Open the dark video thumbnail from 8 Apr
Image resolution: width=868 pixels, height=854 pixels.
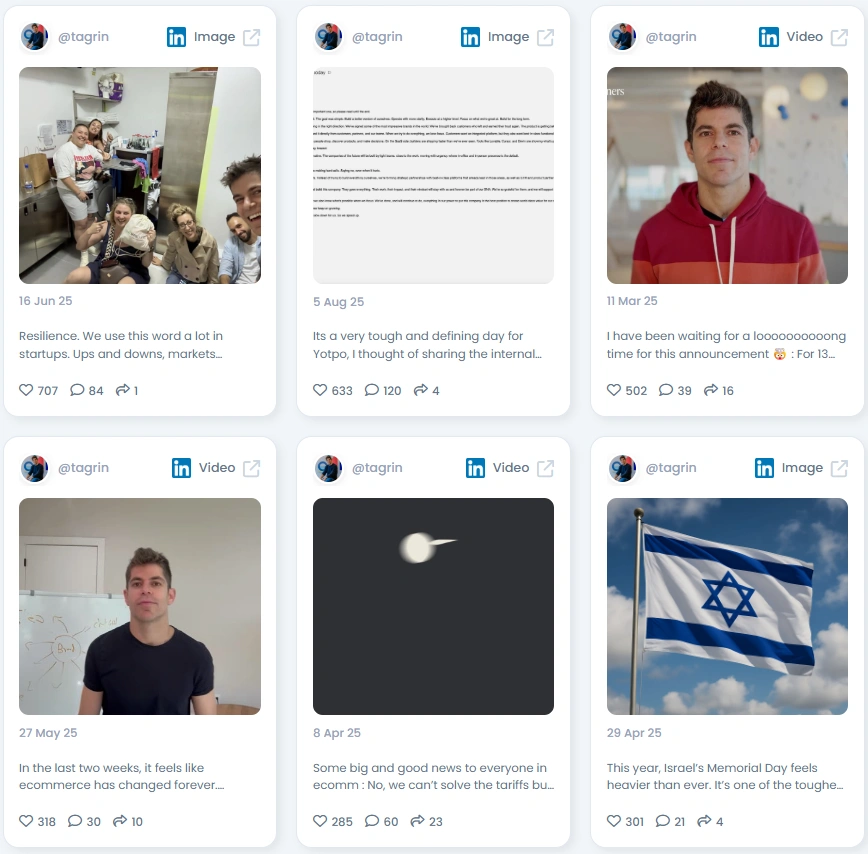click(433, 606)
